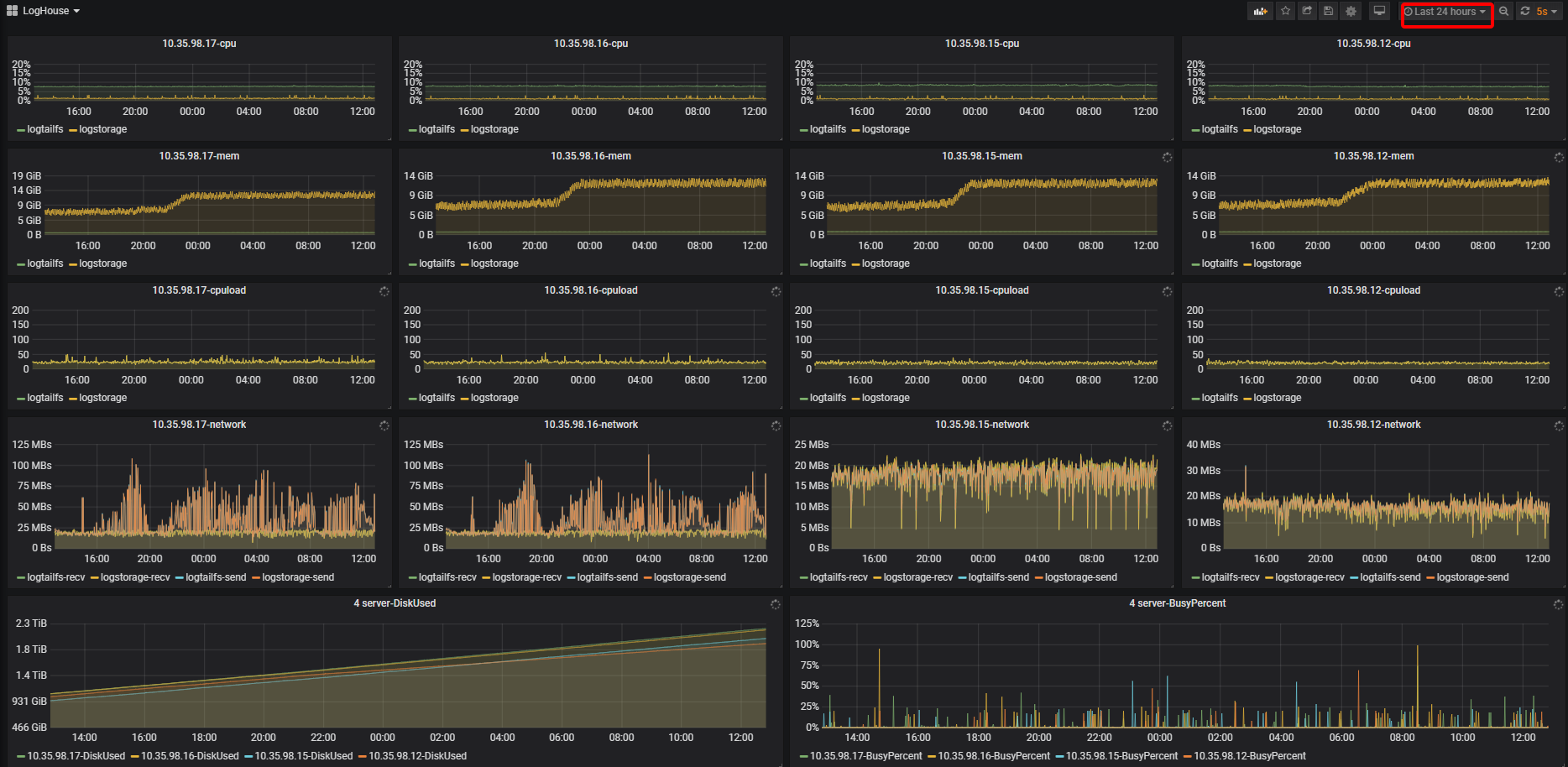The image size is (1568, 767).
Task: Refresh the dashboard with the refresh icon
Action: coord(1525,11)
